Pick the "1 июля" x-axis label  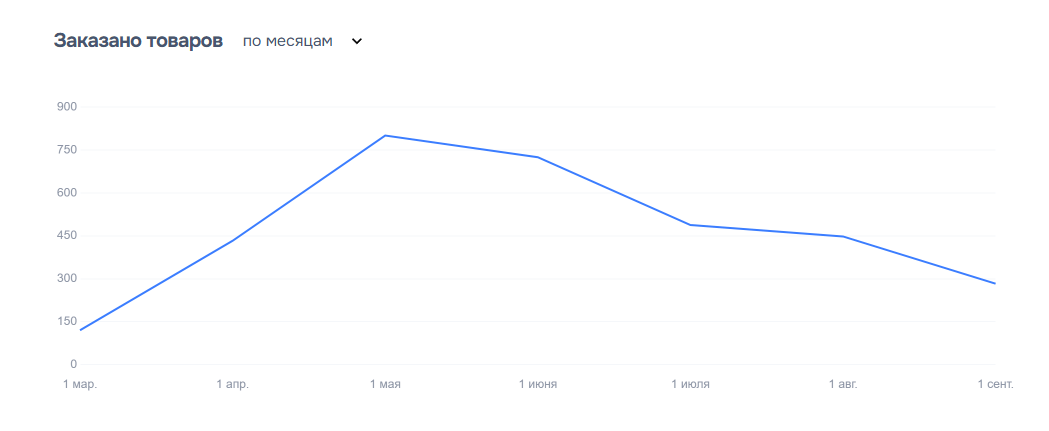click(691, 384)
